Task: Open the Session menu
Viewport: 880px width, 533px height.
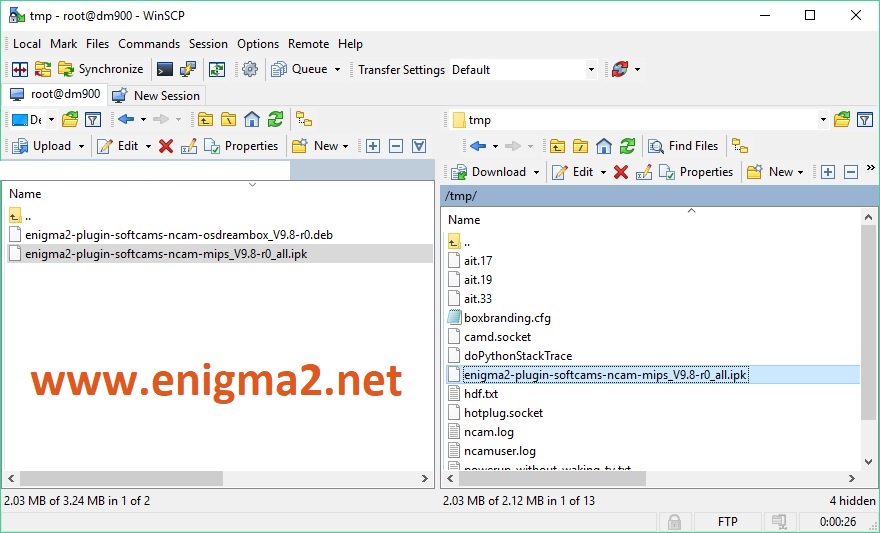Action: 208,44
